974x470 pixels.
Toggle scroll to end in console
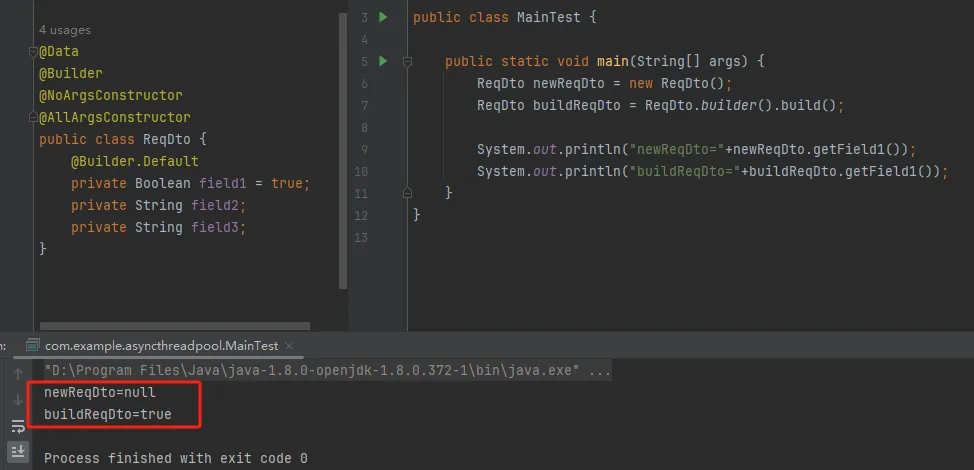click(17, 451)
